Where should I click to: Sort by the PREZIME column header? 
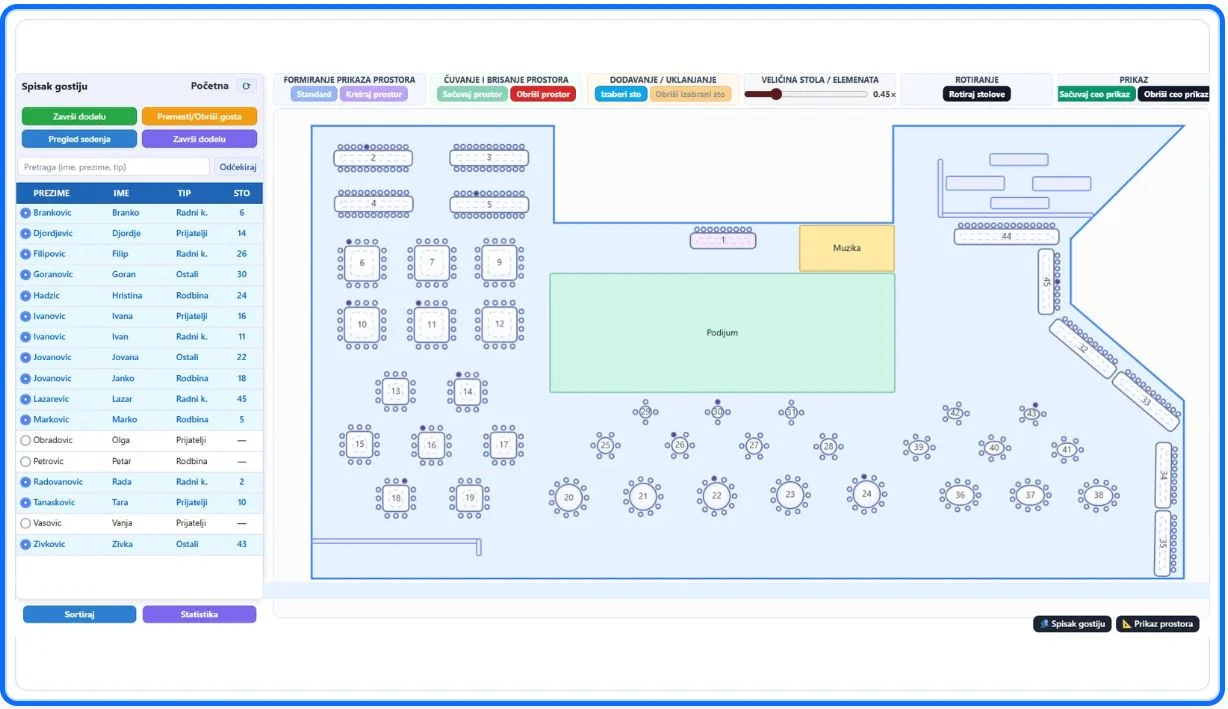(x=51, y=193)
